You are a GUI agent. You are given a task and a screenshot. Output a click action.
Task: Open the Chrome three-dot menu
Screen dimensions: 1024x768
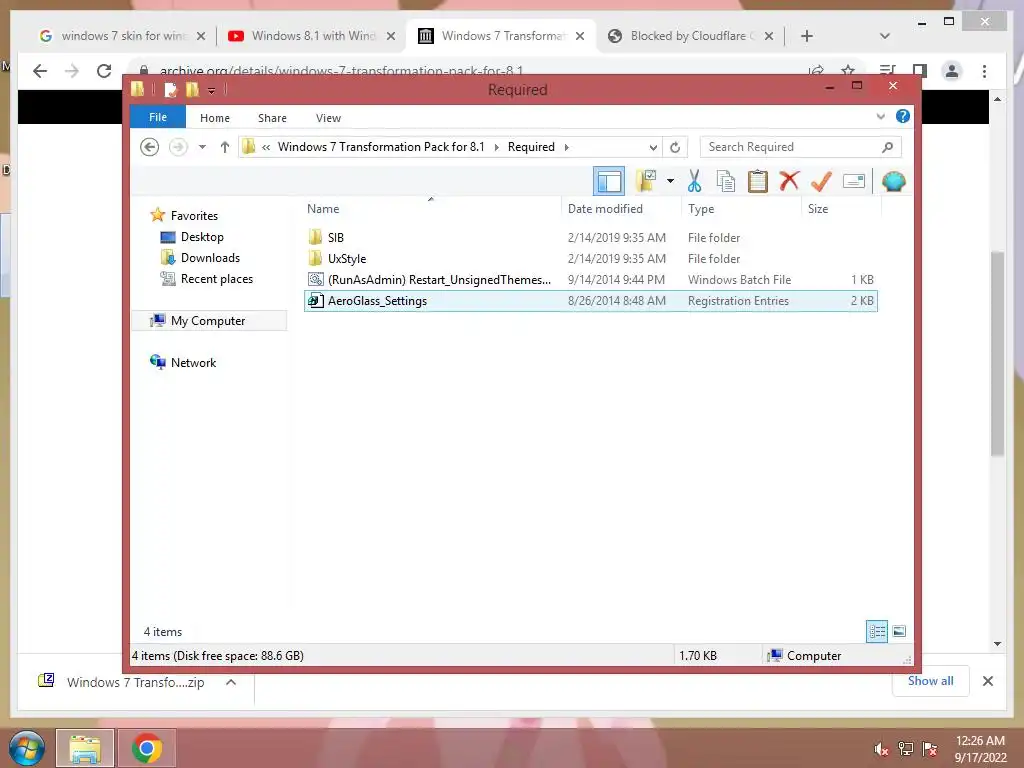984,71
